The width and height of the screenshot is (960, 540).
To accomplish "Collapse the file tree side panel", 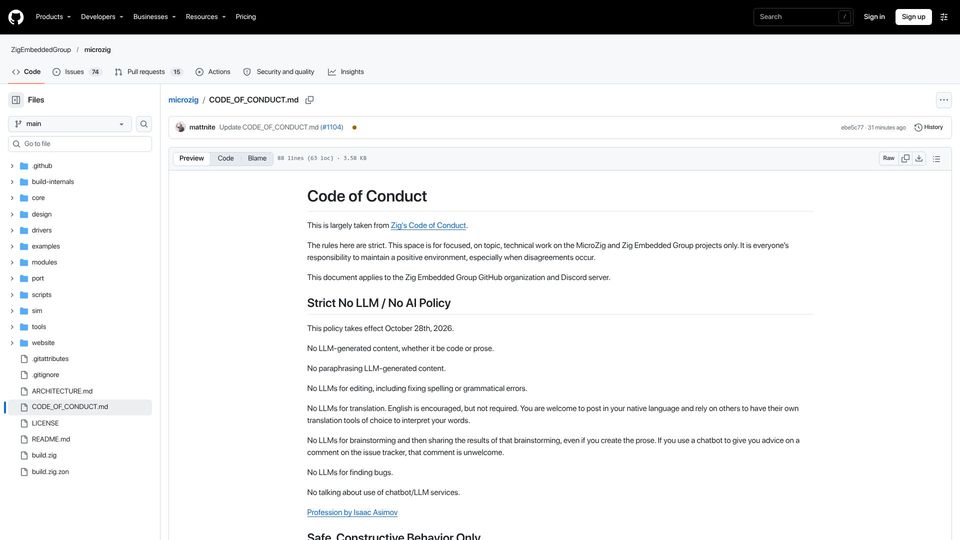I will click(16, 100).
